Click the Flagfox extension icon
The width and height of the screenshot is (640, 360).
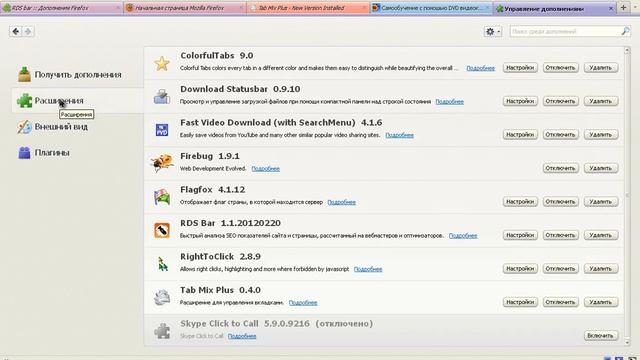[162, 197]
